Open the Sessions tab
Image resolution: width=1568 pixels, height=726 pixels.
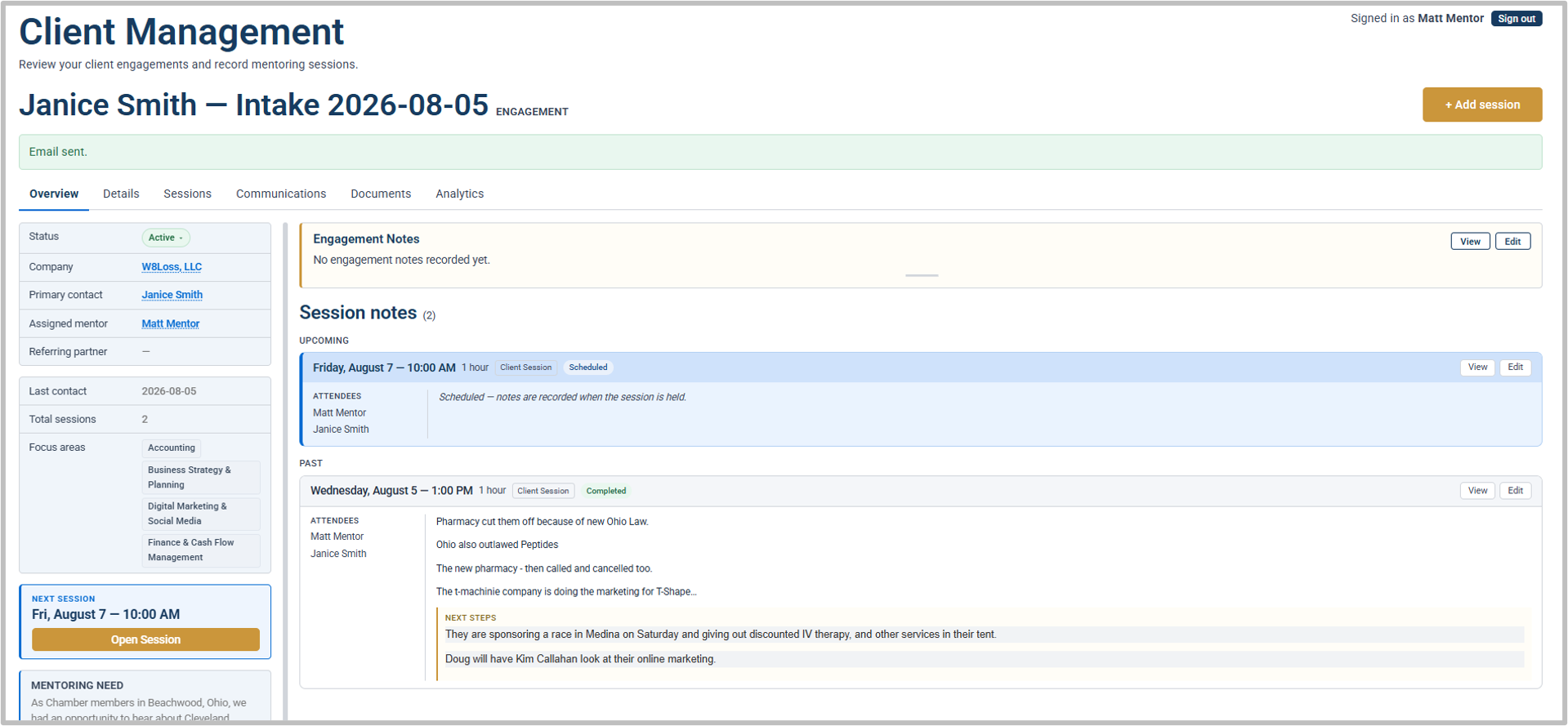tap(187, 194)
